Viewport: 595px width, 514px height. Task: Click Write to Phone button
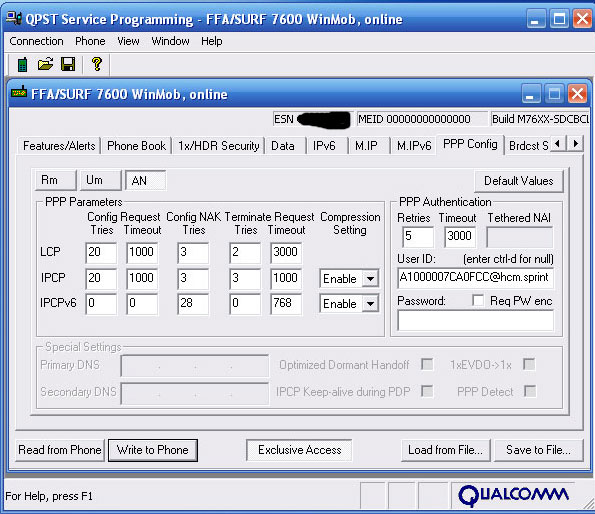[x=153, y=450]
